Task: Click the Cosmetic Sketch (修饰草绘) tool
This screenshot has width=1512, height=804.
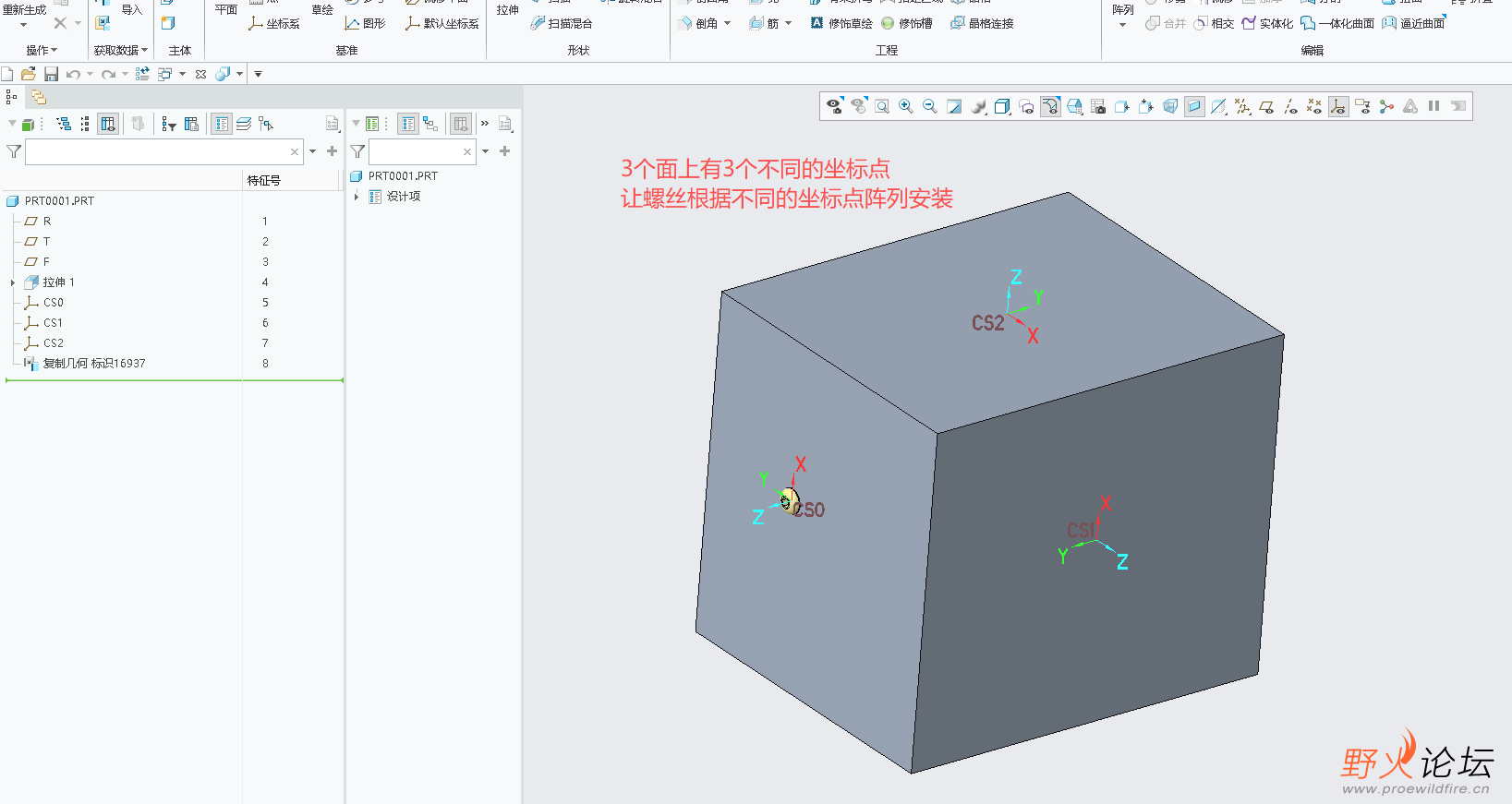Action: click(841, 23)
